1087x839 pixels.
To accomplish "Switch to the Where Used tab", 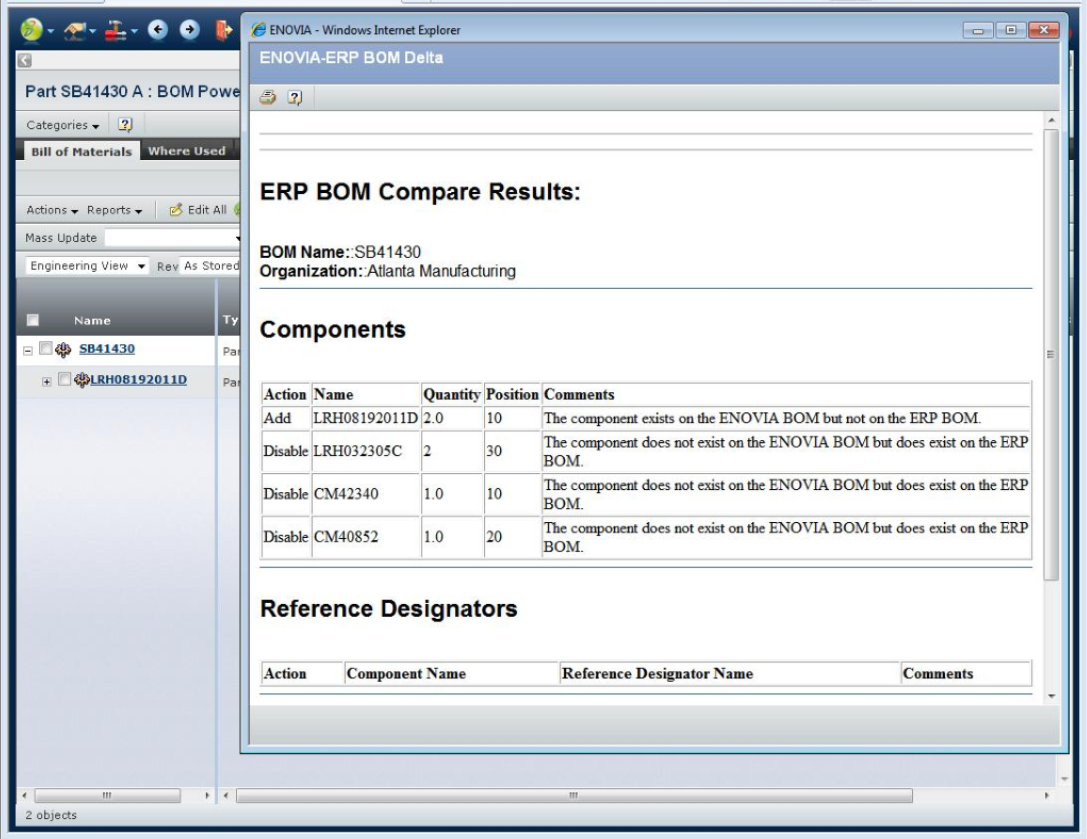I will 186,151.
